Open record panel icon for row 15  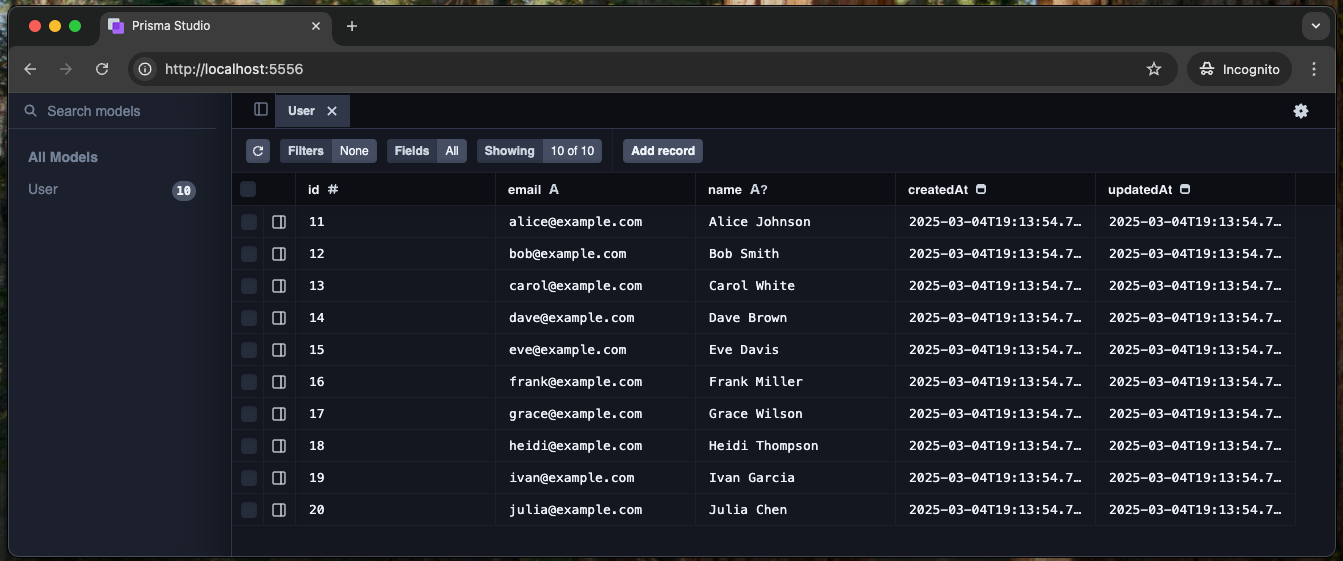pyautogui.click(x=279, y=350)
